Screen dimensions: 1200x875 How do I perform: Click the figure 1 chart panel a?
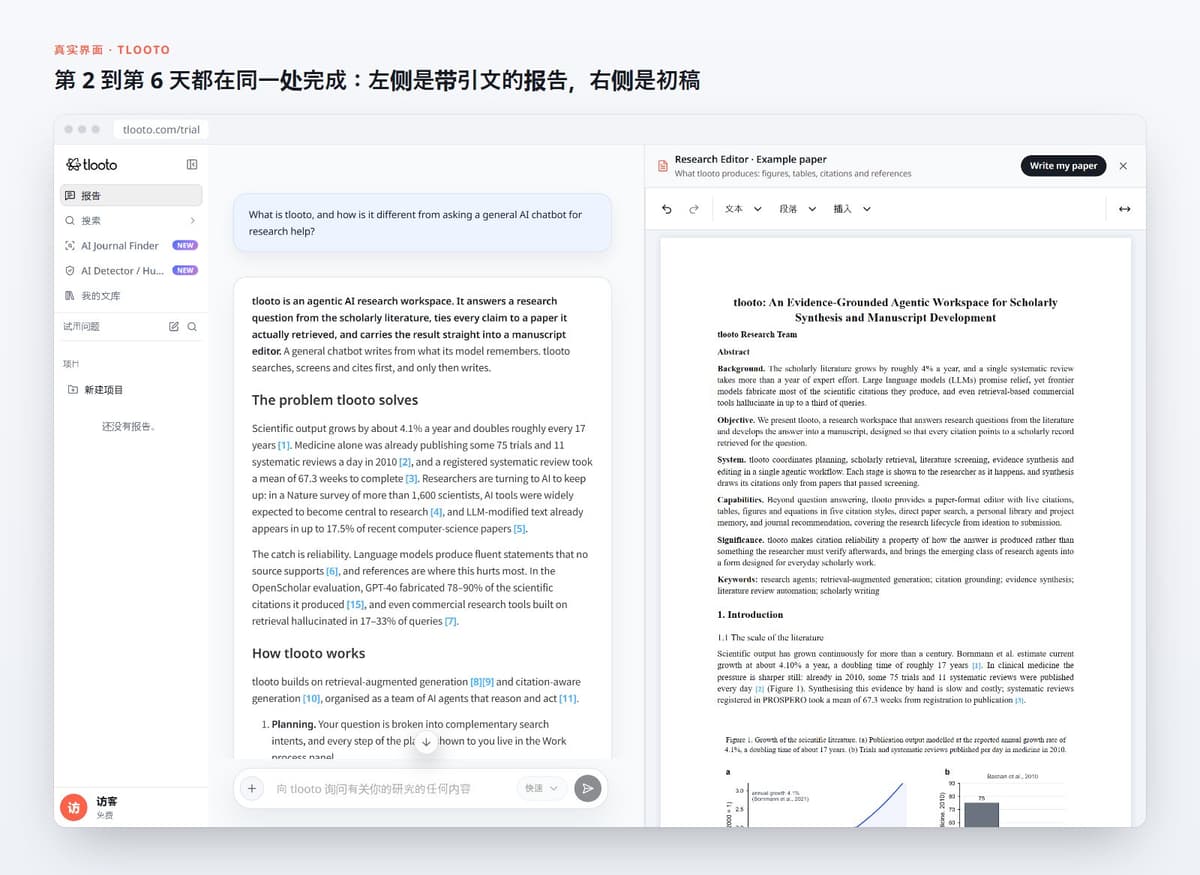tap(815, 798)
